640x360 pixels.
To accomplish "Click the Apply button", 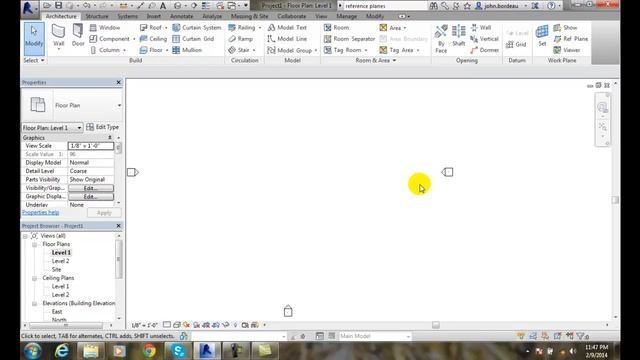I will [104, 213].
